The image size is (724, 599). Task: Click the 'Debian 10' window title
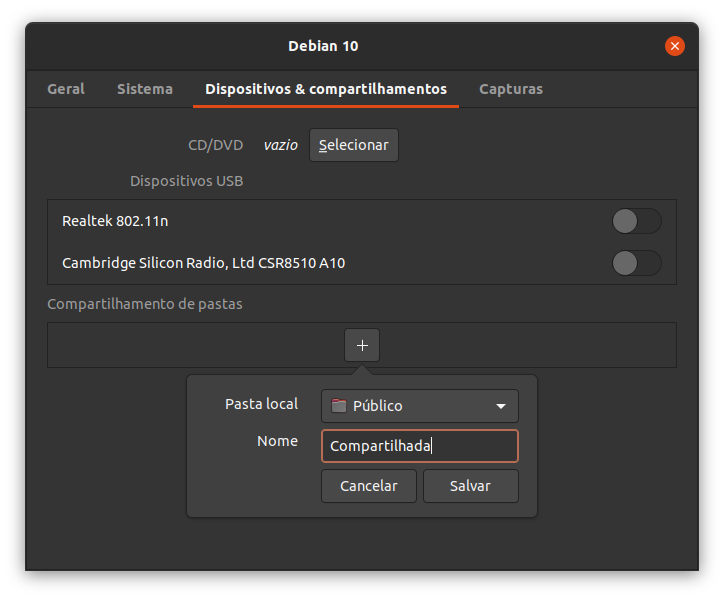click(323, 46)
